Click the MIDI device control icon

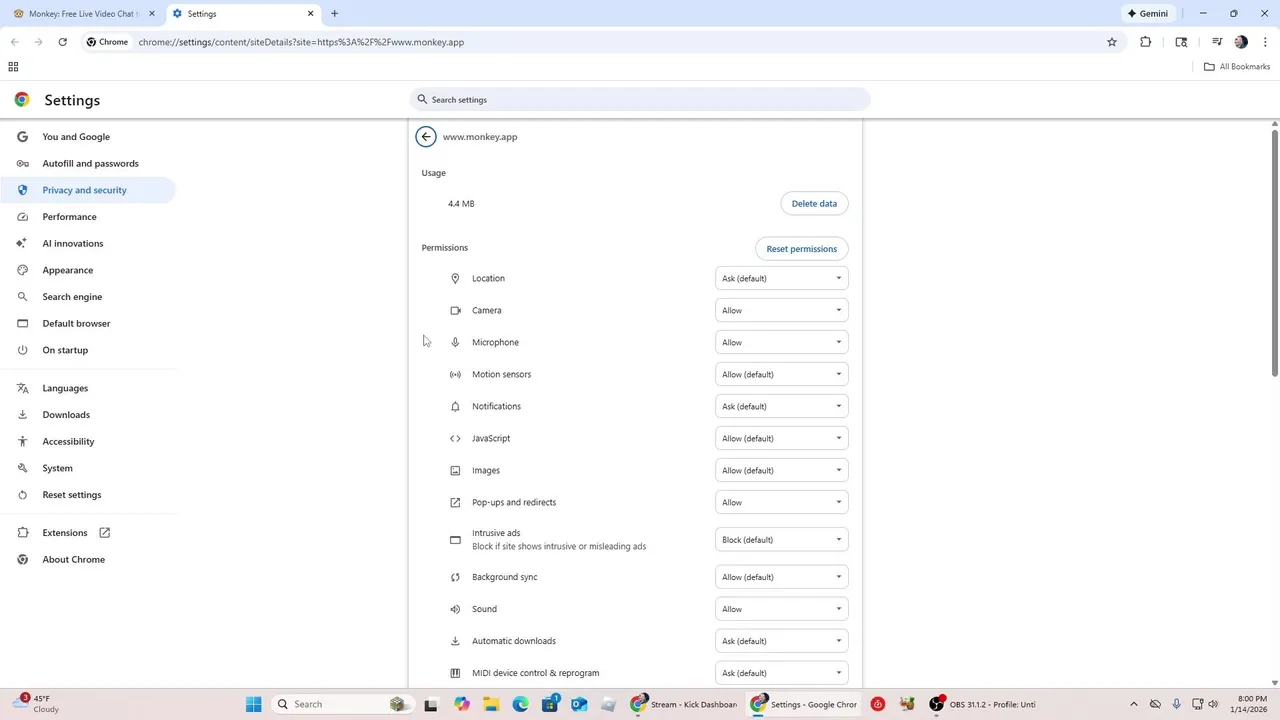click(455, 673)
